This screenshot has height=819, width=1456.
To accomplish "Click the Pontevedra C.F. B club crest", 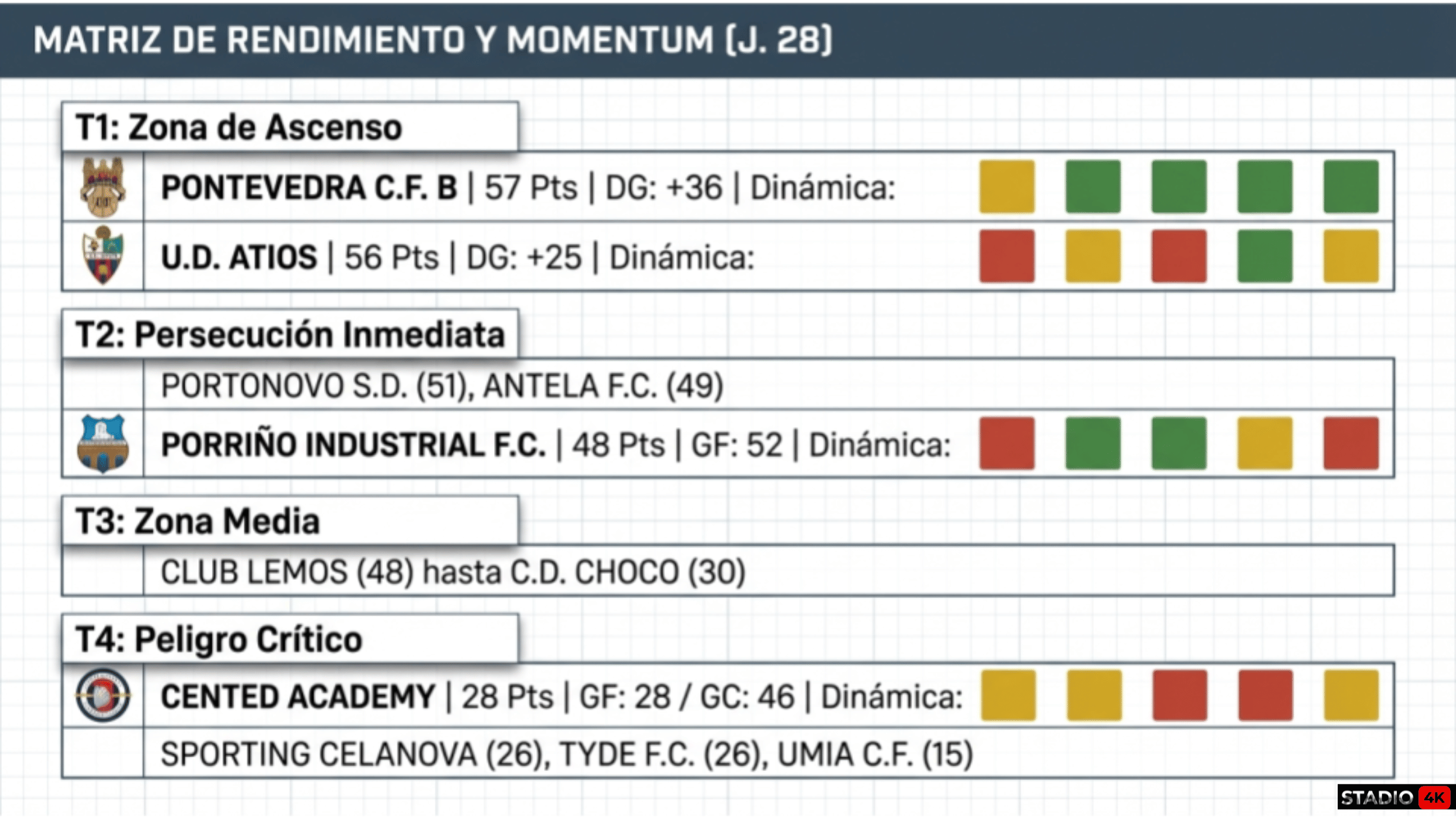I will click(x=103, y=187).
